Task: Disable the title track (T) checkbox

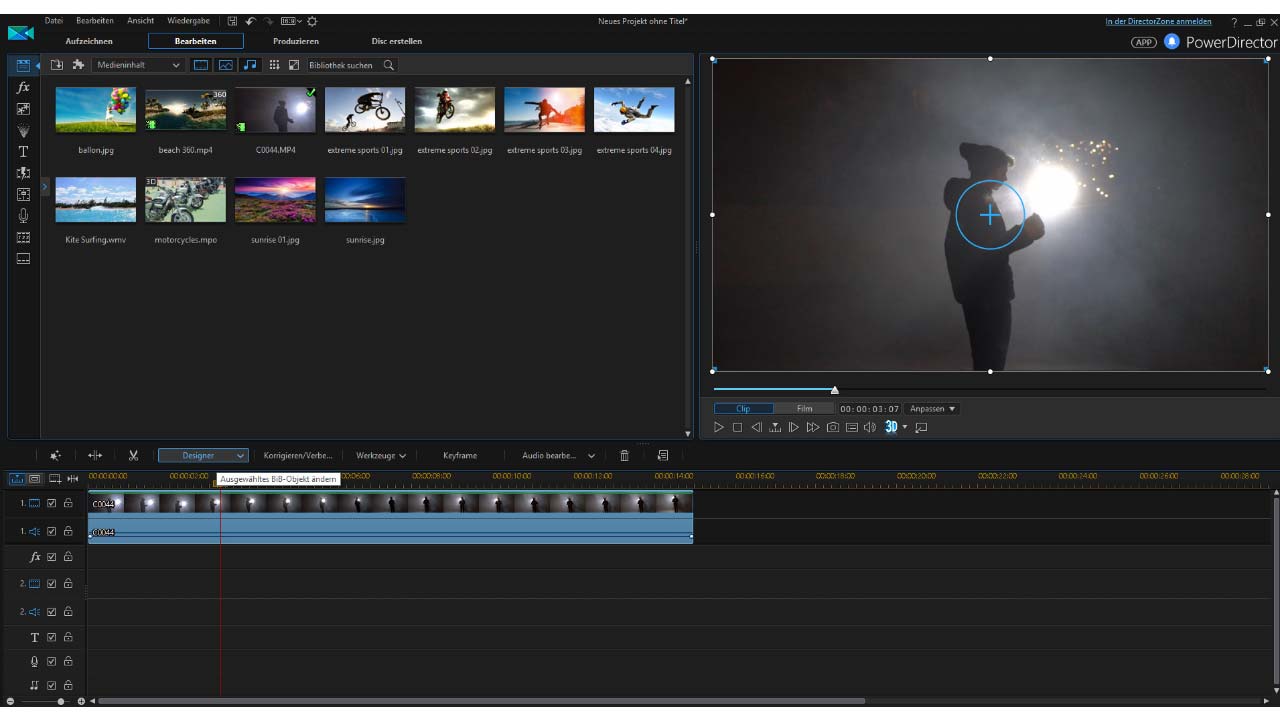Action: pyautogui.click(x=52, y=637)
